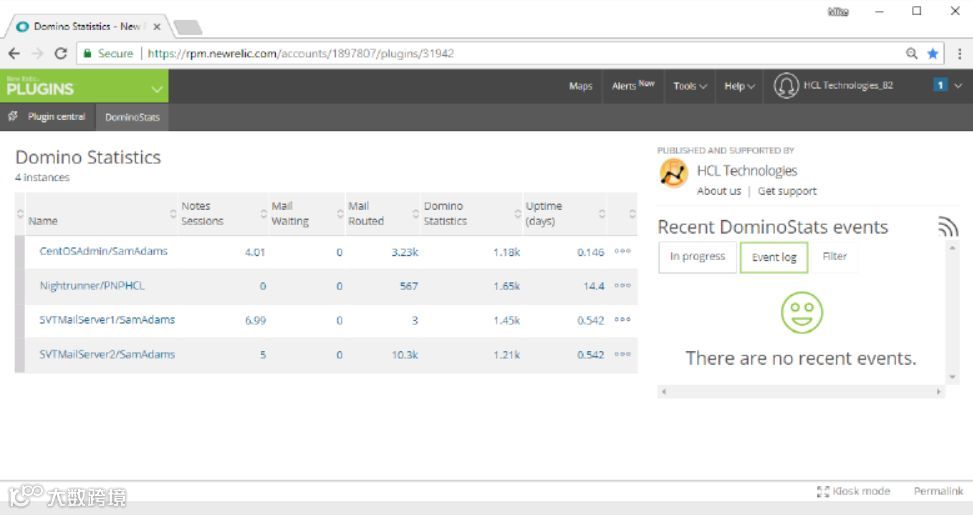Click Notes Sessions value 6.99

[x=255, y=321]
